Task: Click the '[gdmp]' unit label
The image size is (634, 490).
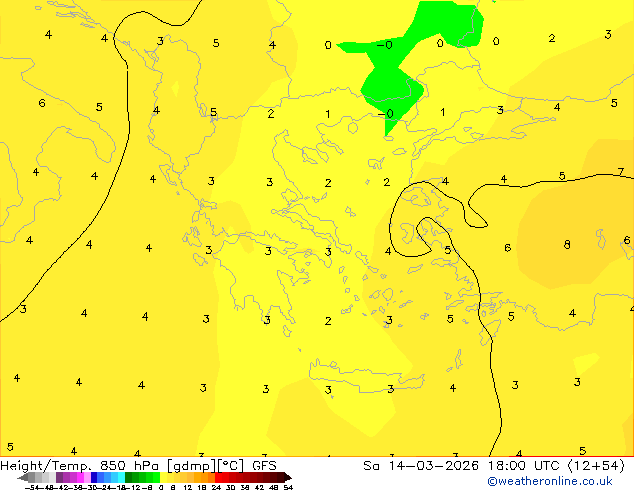Action: pos(191,466)
